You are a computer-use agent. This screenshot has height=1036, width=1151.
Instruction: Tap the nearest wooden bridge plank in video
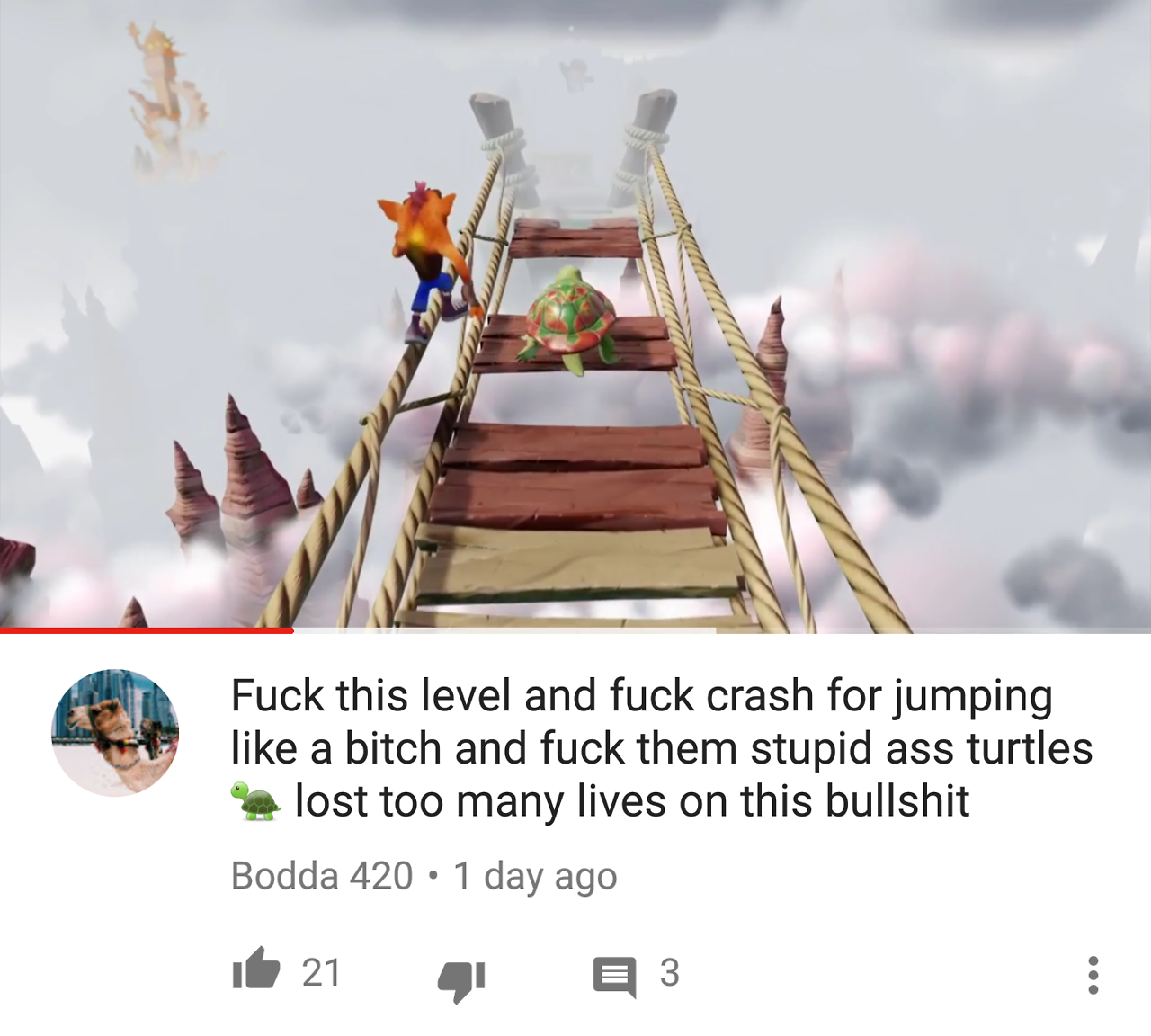[x=583, y=564]
